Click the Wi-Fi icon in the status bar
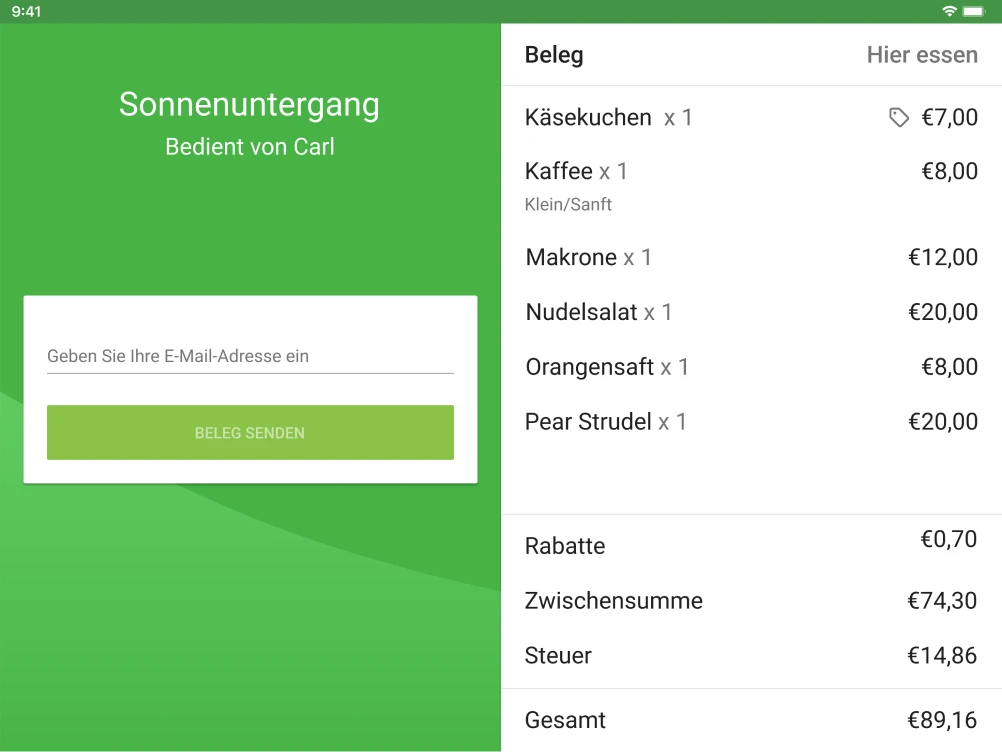 [x=950, y=11]
